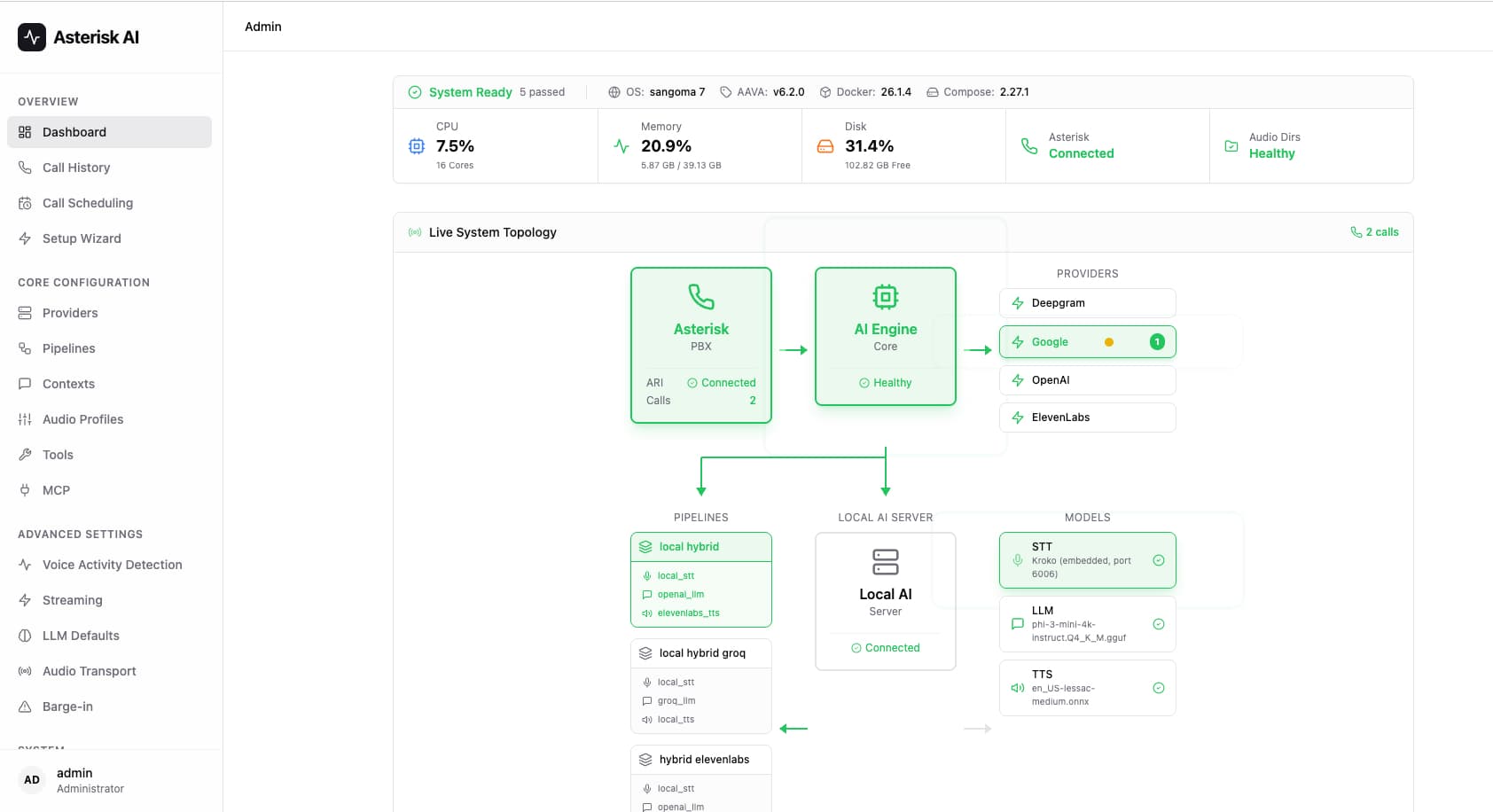The height and width of the screenshot is (812, 1493).
Task: Open the TTS en_US-lessac model card
Action: tap(1088, 688)
